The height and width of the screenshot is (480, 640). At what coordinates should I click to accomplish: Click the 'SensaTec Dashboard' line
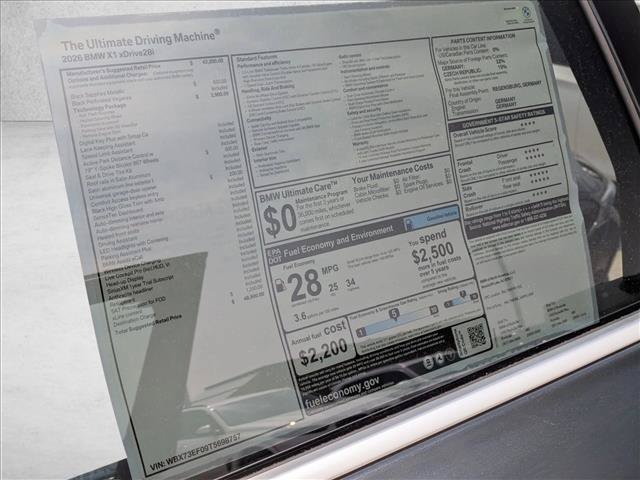pyautogui.click(x=118, y=215)
